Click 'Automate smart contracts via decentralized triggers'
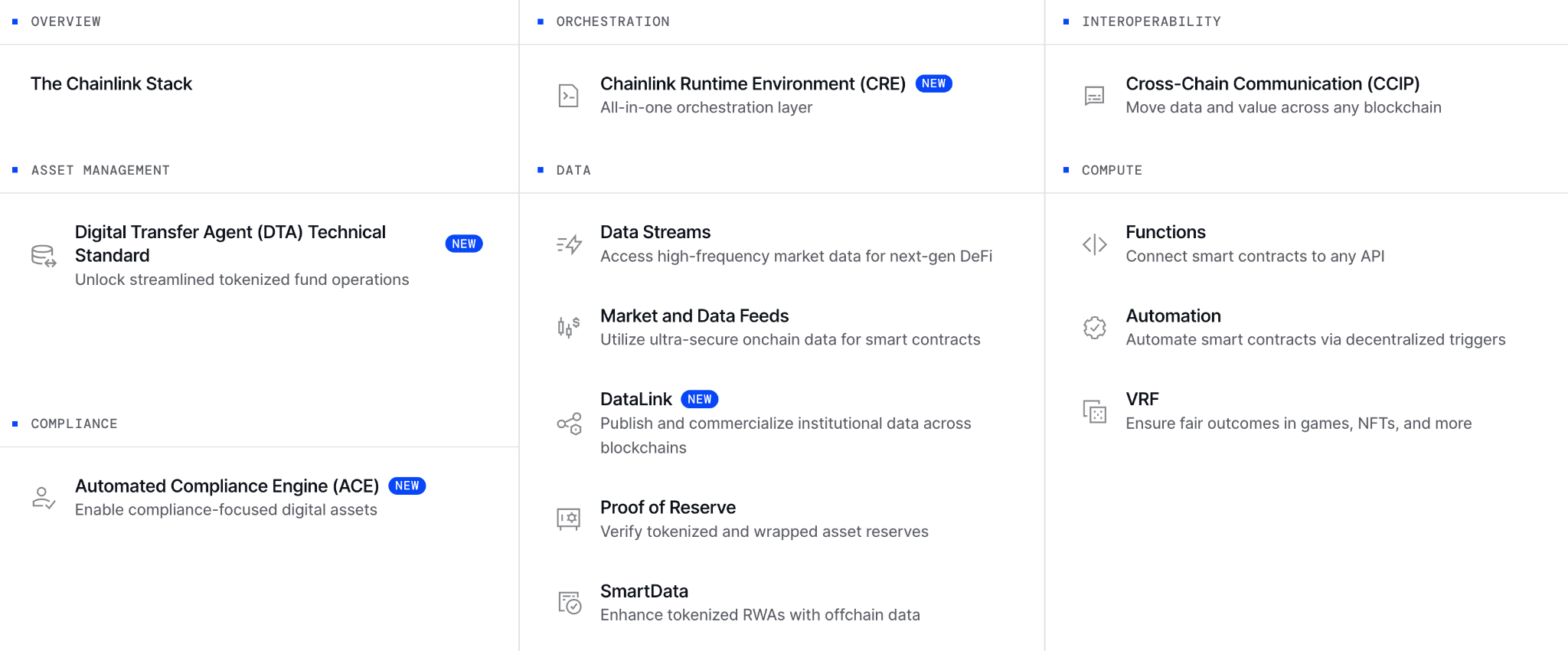This screenshot has height=651, width=1568. pyautogui.click(x=1315, y=339)
